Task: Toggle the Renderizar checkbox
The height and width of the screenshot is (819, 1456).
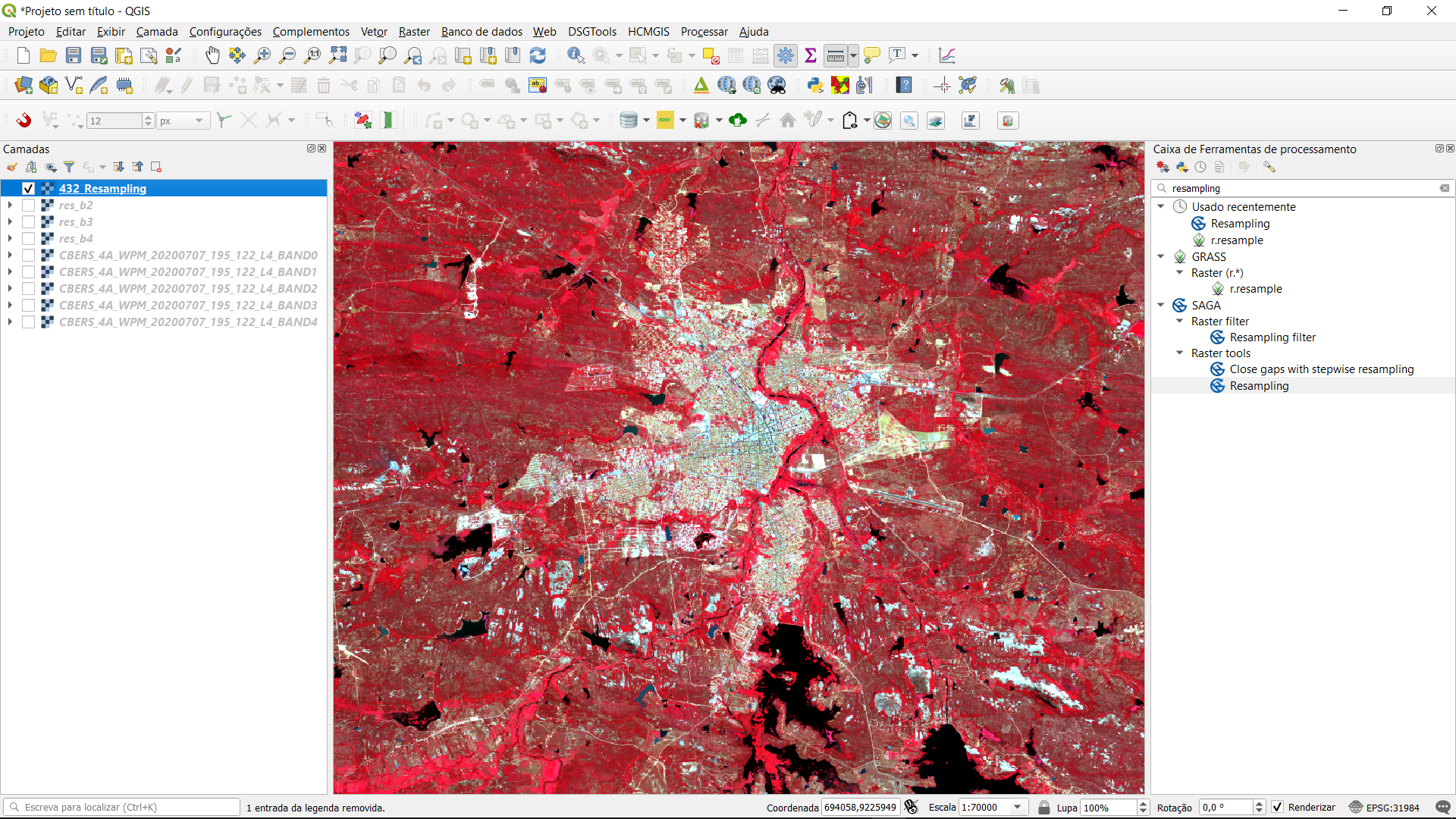Action: pyautogui.click(x=1278, y=807)
